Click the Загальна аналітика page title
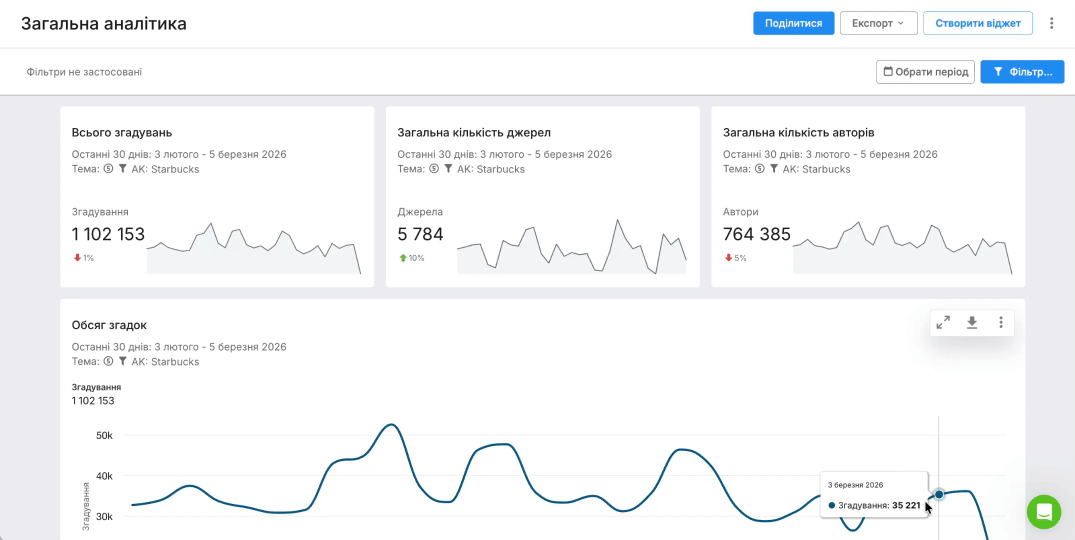The image size is (1075, 540). [x=104, y=23]
